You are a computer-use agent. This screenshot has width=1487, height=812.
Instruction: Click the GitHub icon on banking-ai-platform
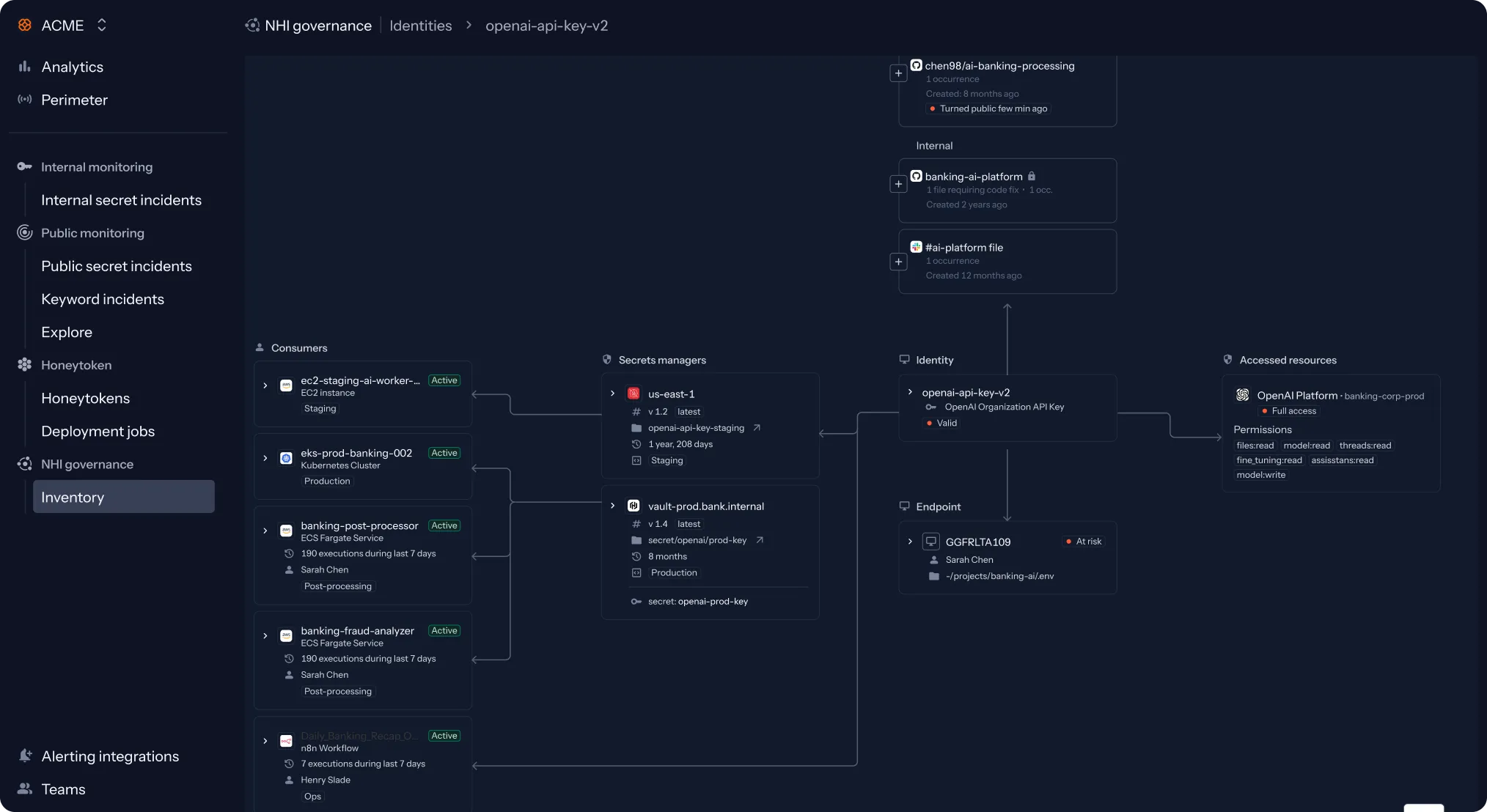click(x=917, y=176)
